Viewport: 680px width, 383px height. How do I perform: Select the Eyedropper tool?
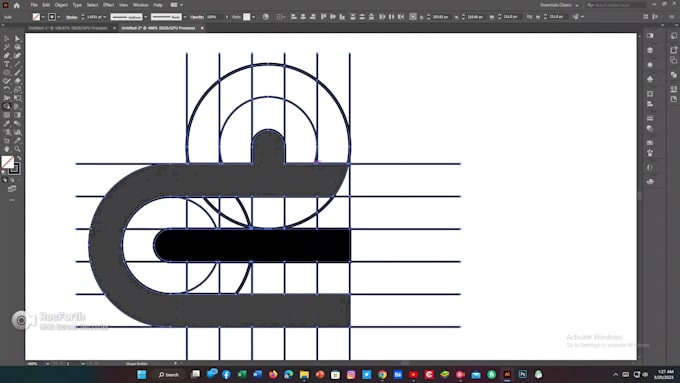click(7, 124)
